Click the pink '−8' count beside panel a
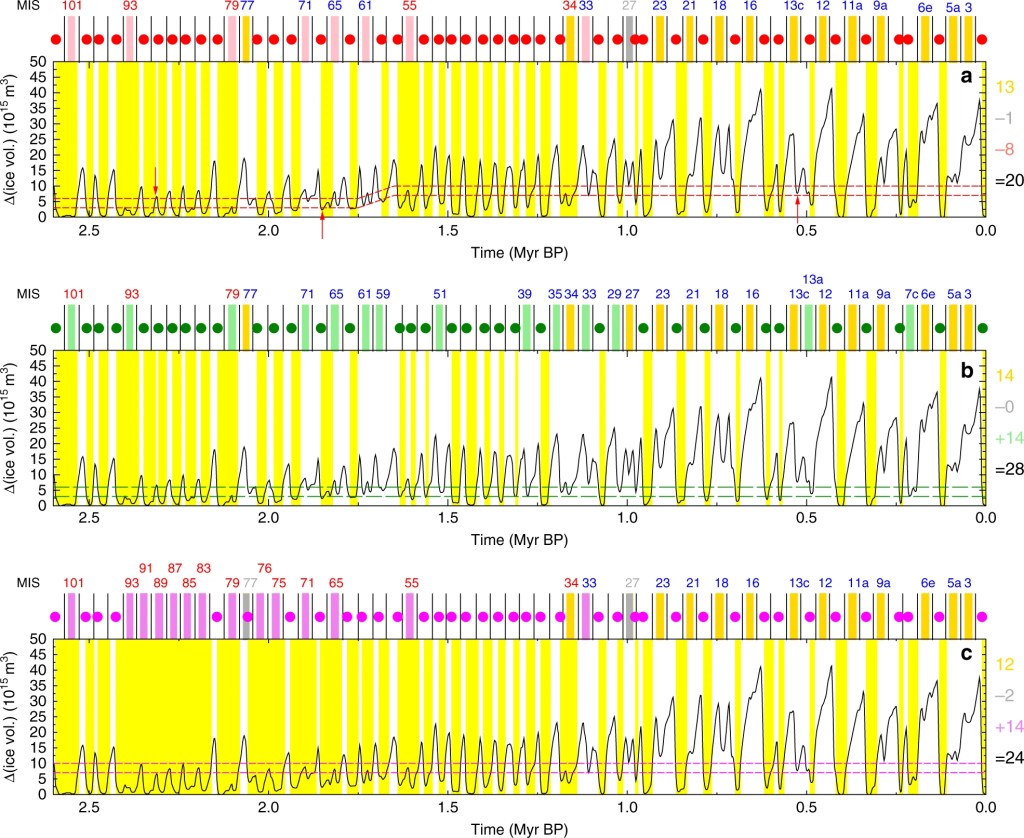The image size is (1024, 838). [x=1007, y=149]
